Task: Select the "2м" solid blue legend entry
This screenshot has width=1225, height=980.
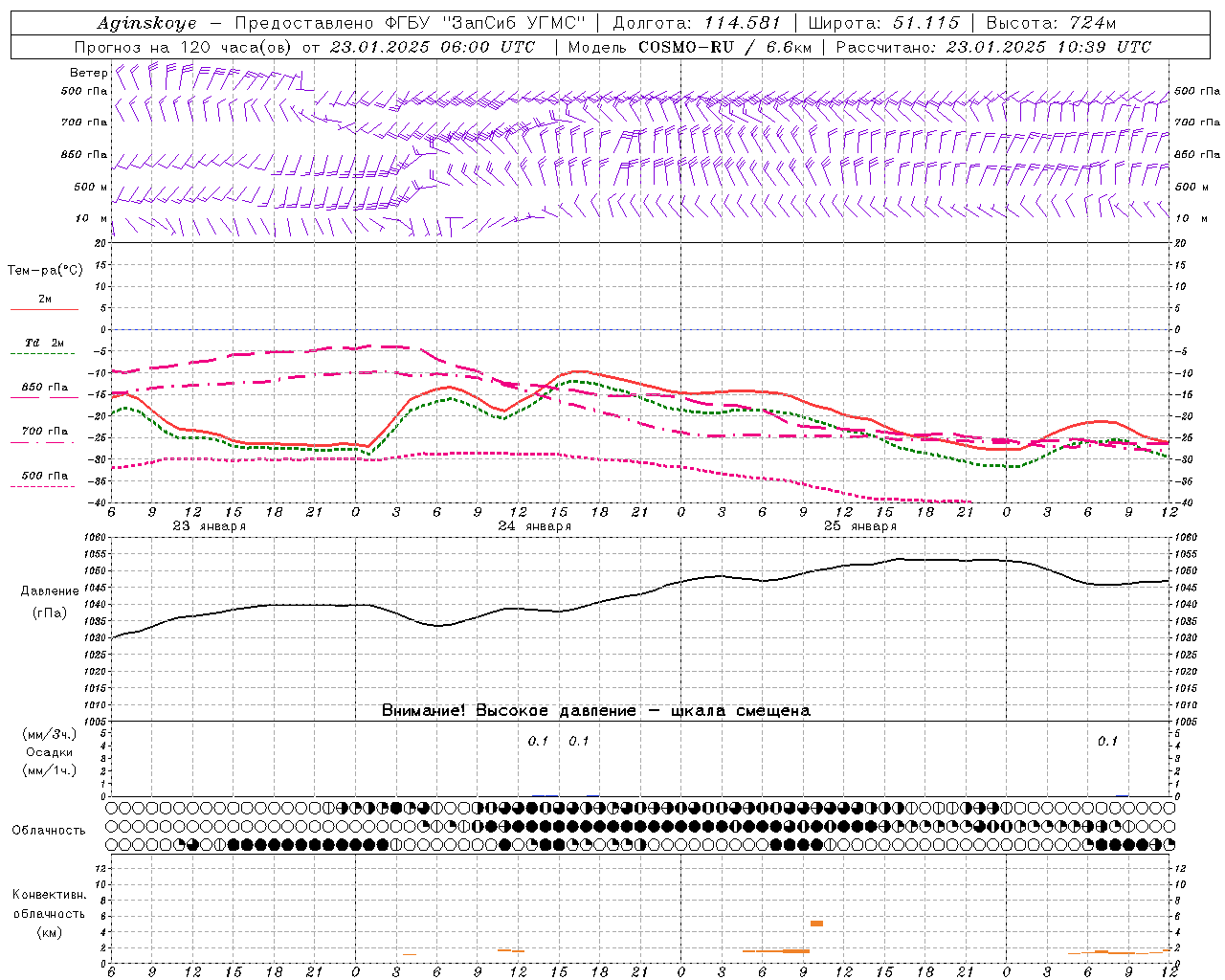Action: point(45,300)
